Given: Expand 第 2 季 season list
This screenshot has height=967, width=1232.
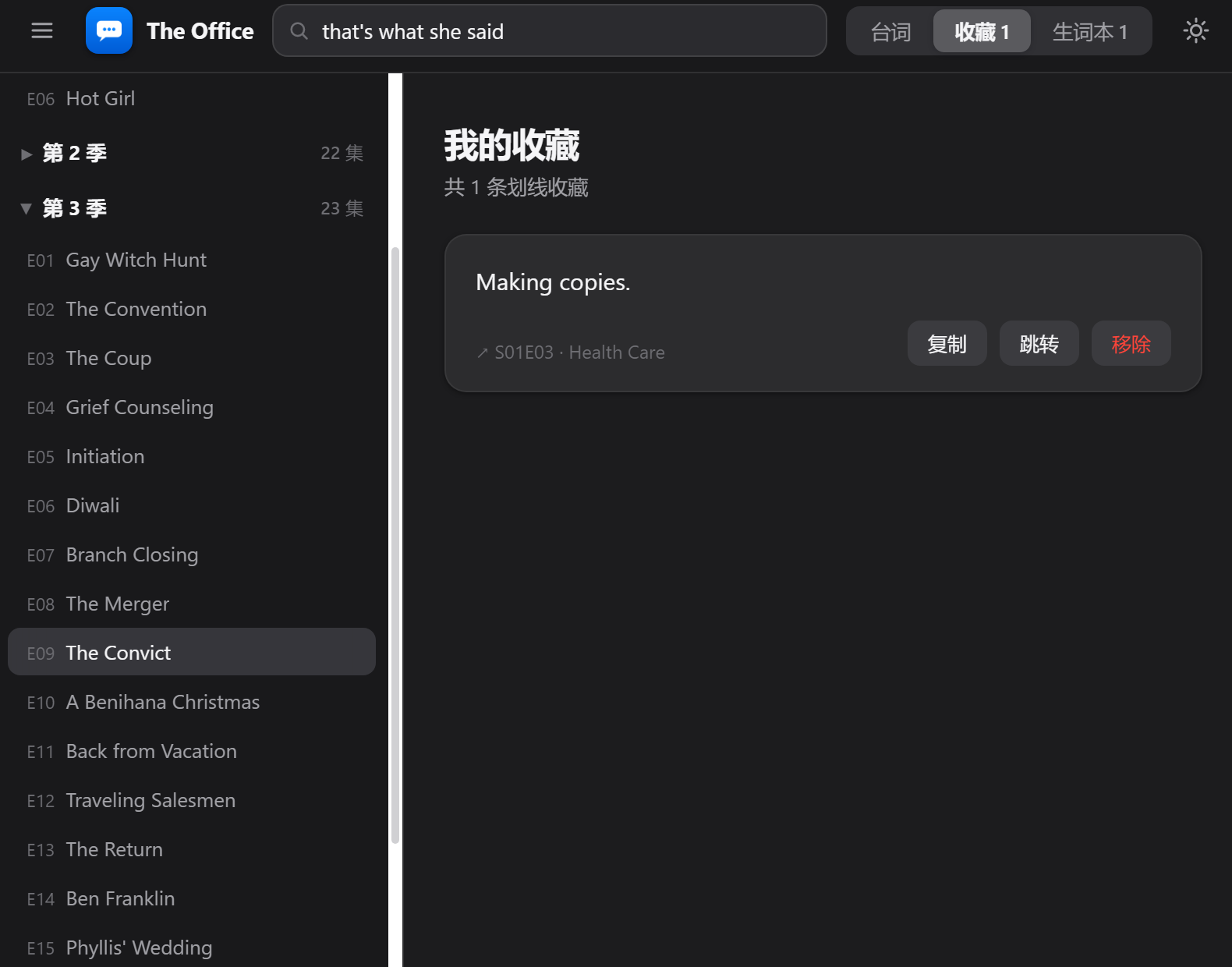Looking at the screenshot, I should pos(192,153).
